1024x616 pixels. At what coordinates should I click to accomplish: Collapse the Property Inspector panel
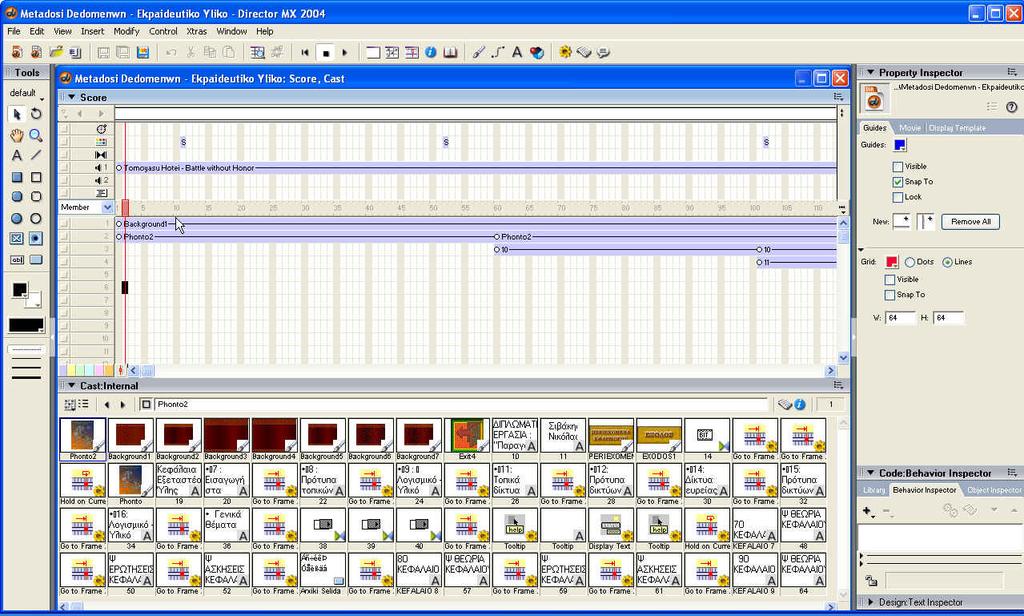coord(870,72)
